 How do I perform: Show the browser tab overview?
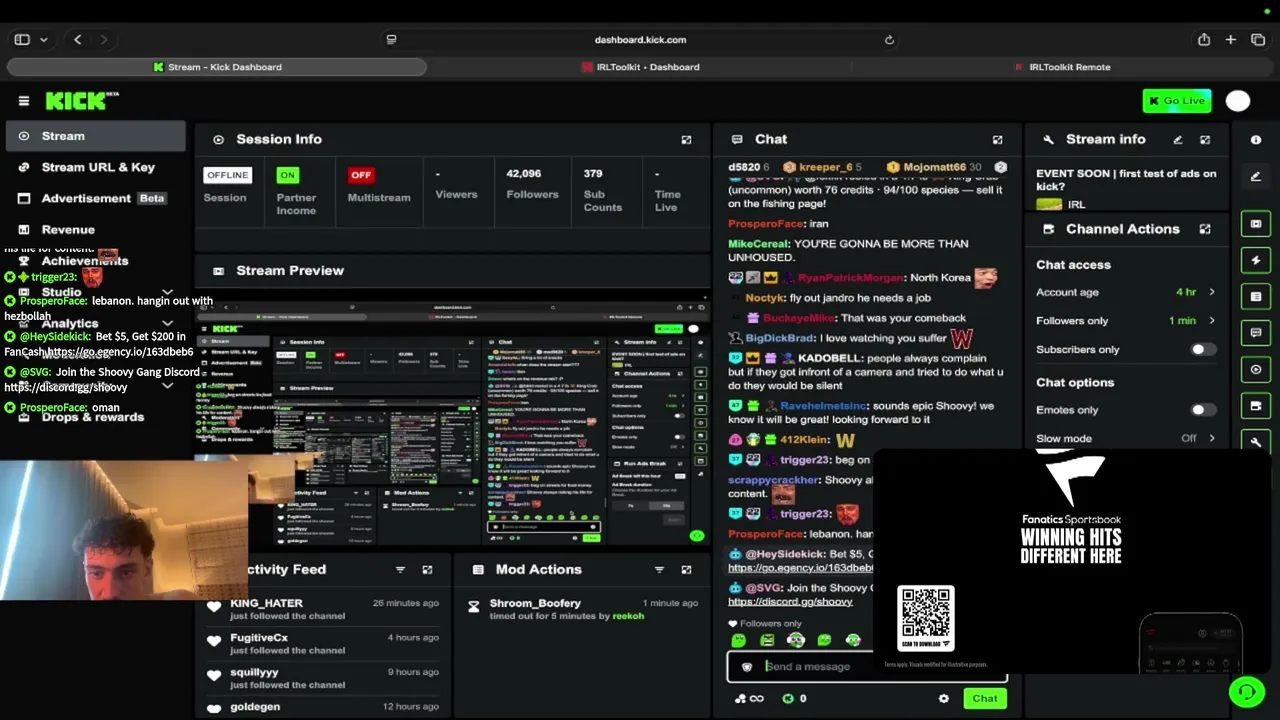click(x=1258, y=40)
